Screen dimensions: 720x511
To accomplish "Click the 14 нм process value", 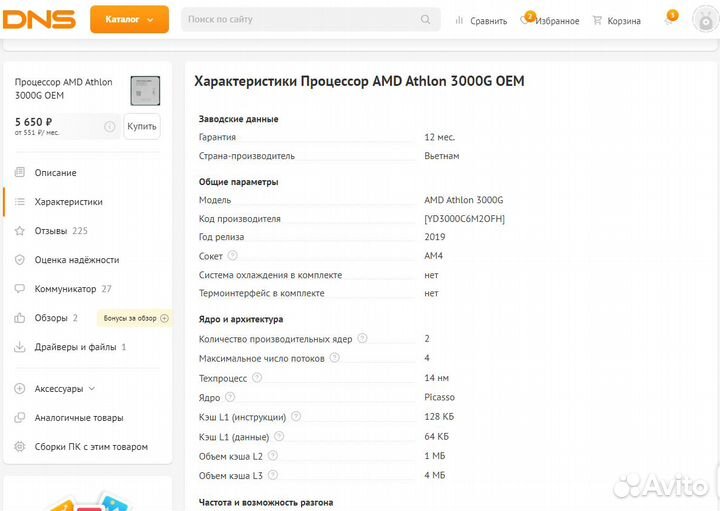I will pyautogui.click(x=436, y=378).
